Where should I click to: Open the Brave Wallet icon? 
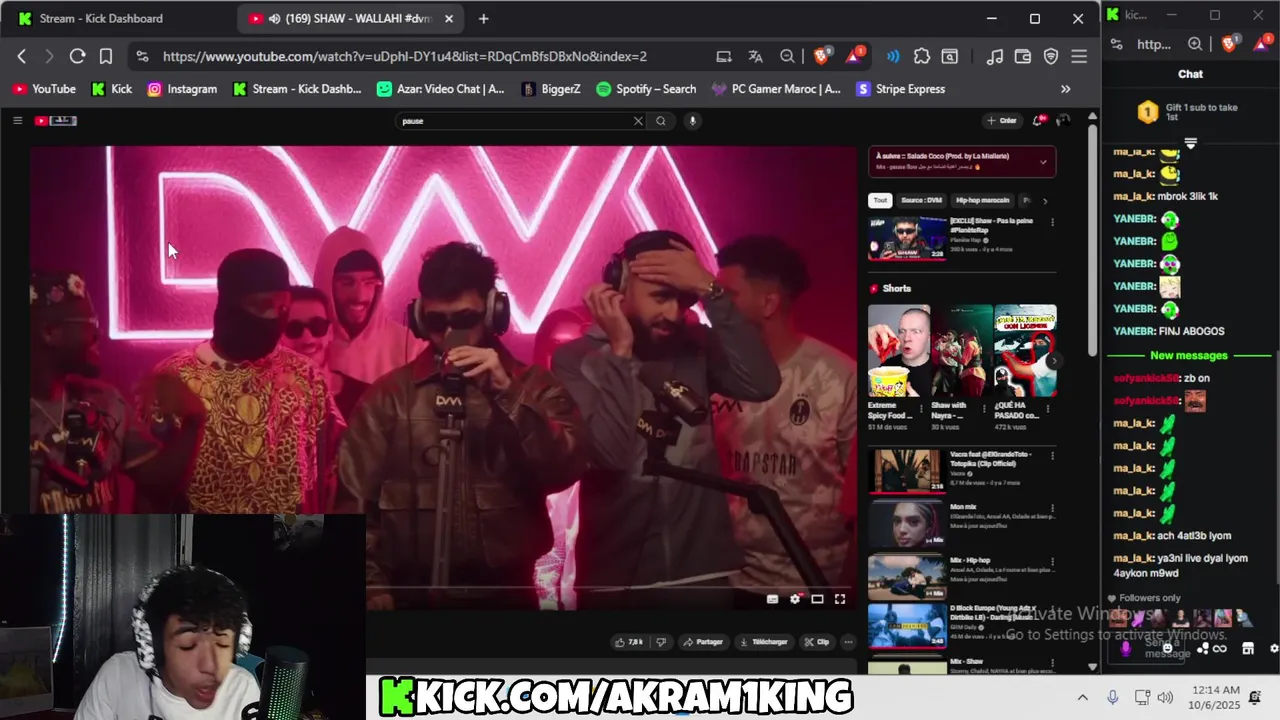pyautogui.click(x=1023, y=56)
